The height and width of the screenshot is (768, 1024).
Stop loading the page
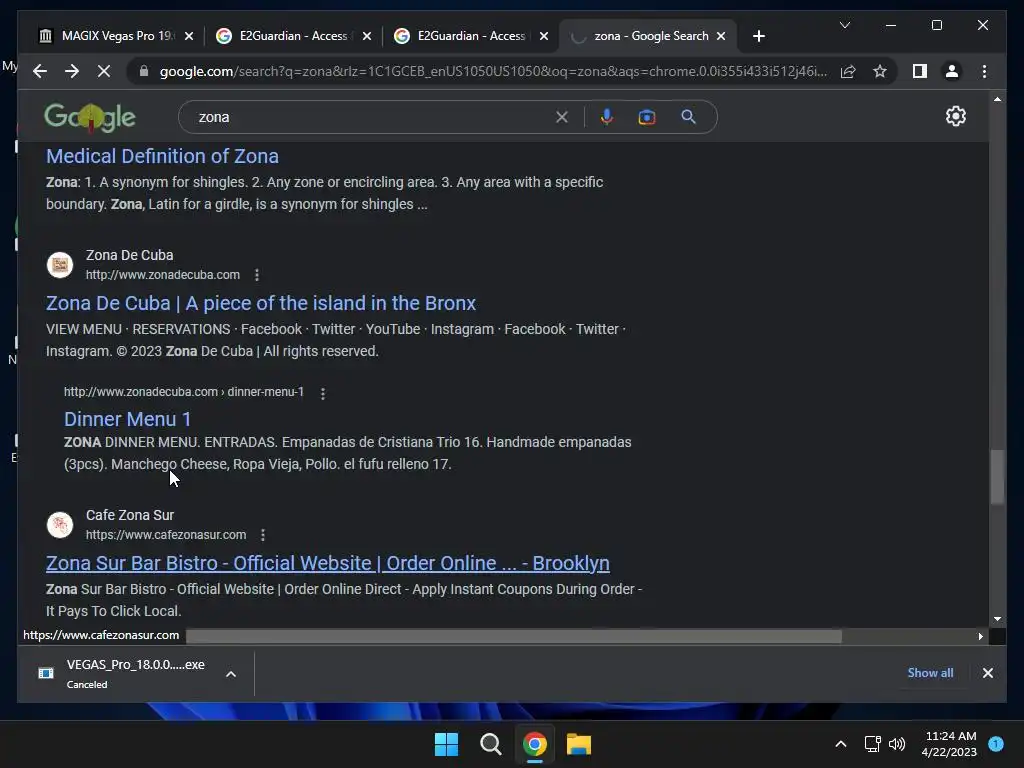104,71
